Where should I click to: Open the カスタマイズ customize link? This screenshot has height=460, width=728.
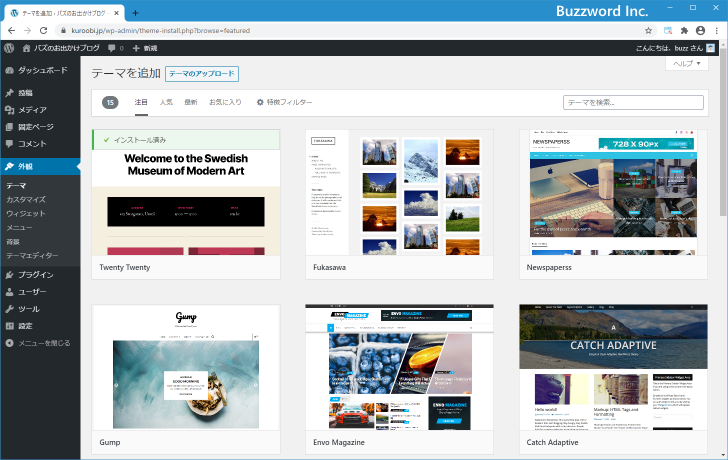pyautogui.click(x=26, y=200)
